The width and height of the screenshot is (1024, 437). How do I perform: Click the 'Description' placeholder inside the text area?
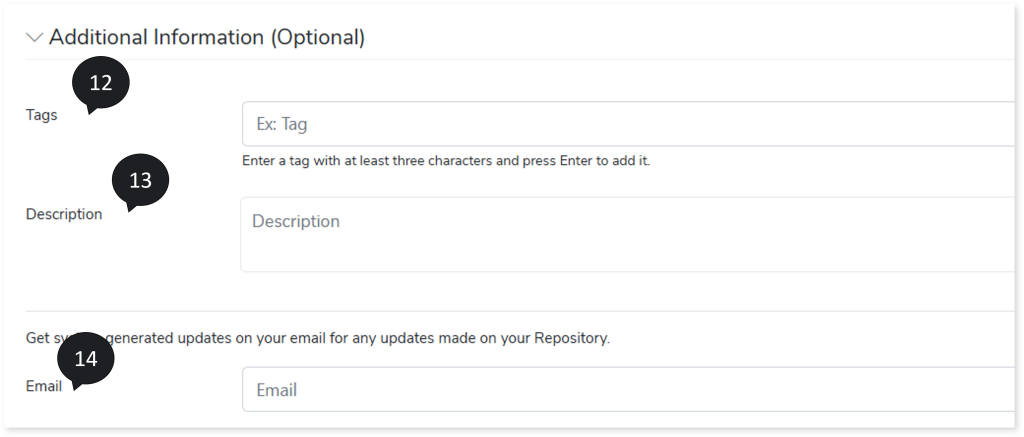coord(296,221)
